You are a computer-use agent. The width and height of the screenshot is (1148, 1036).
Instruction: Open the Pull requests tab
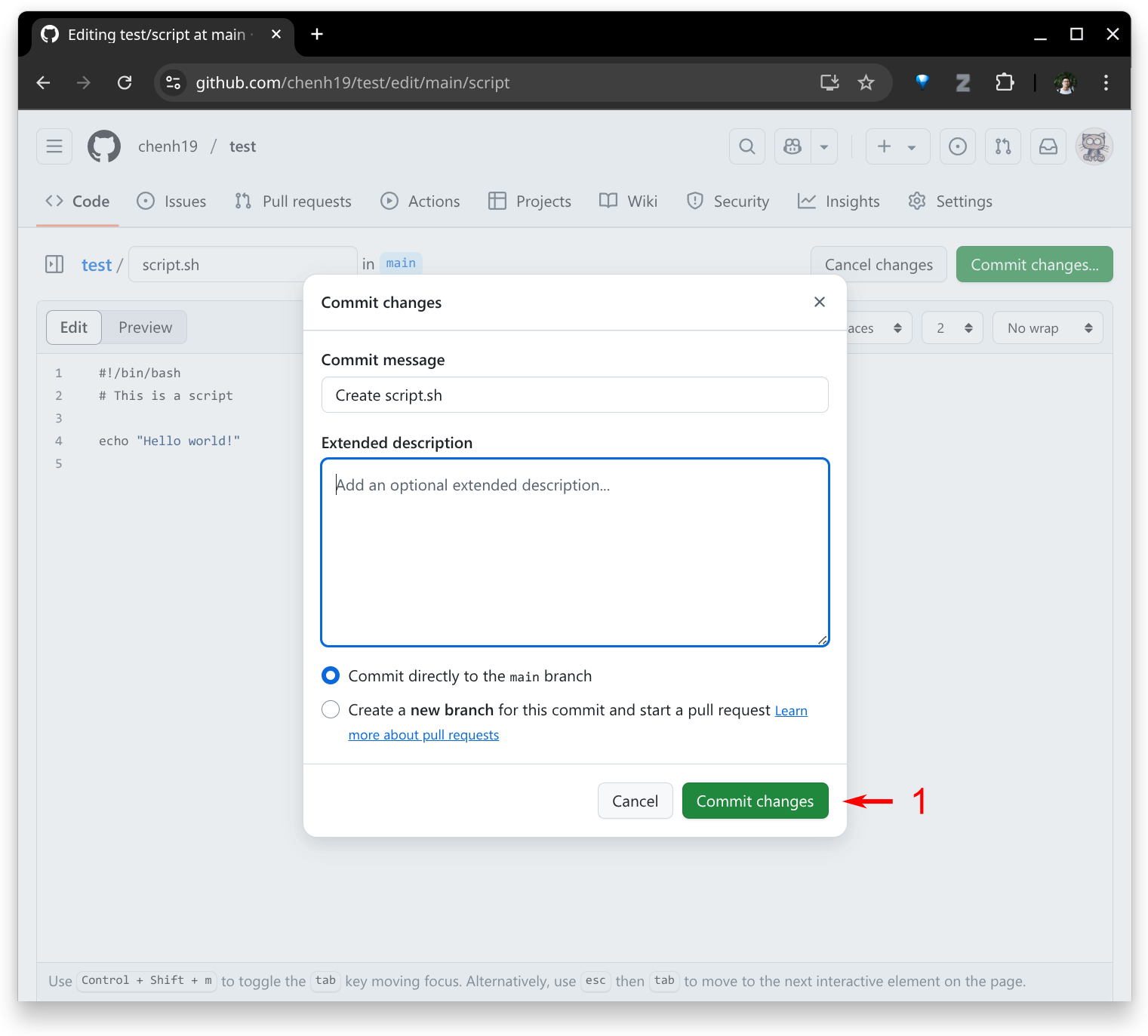293,201
